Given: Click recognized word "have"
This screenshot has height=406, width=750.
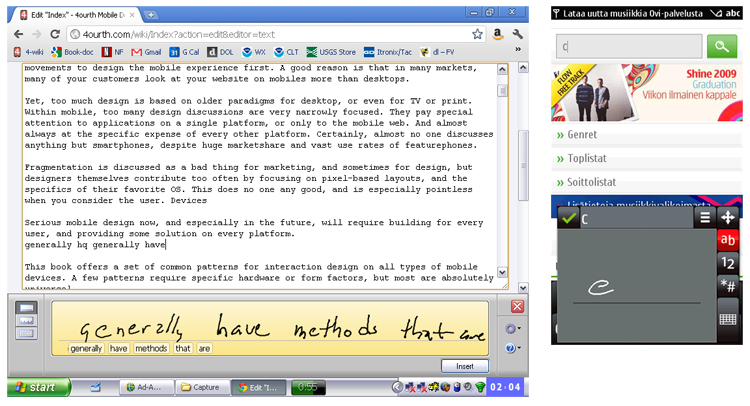Looking at the screenshot, I should [x=119, y=349].
